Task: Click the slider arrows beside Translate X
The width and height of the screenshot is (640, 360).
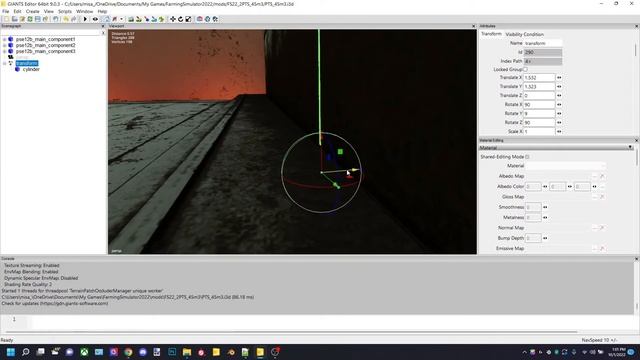Action: coord(559,78)
